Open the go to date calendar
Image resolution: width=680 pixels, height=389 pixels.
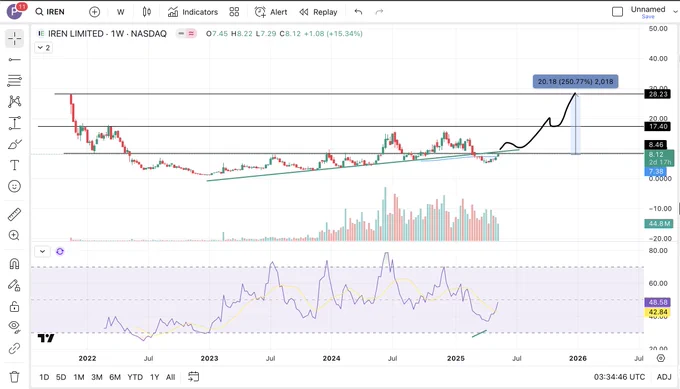(193, 376)
